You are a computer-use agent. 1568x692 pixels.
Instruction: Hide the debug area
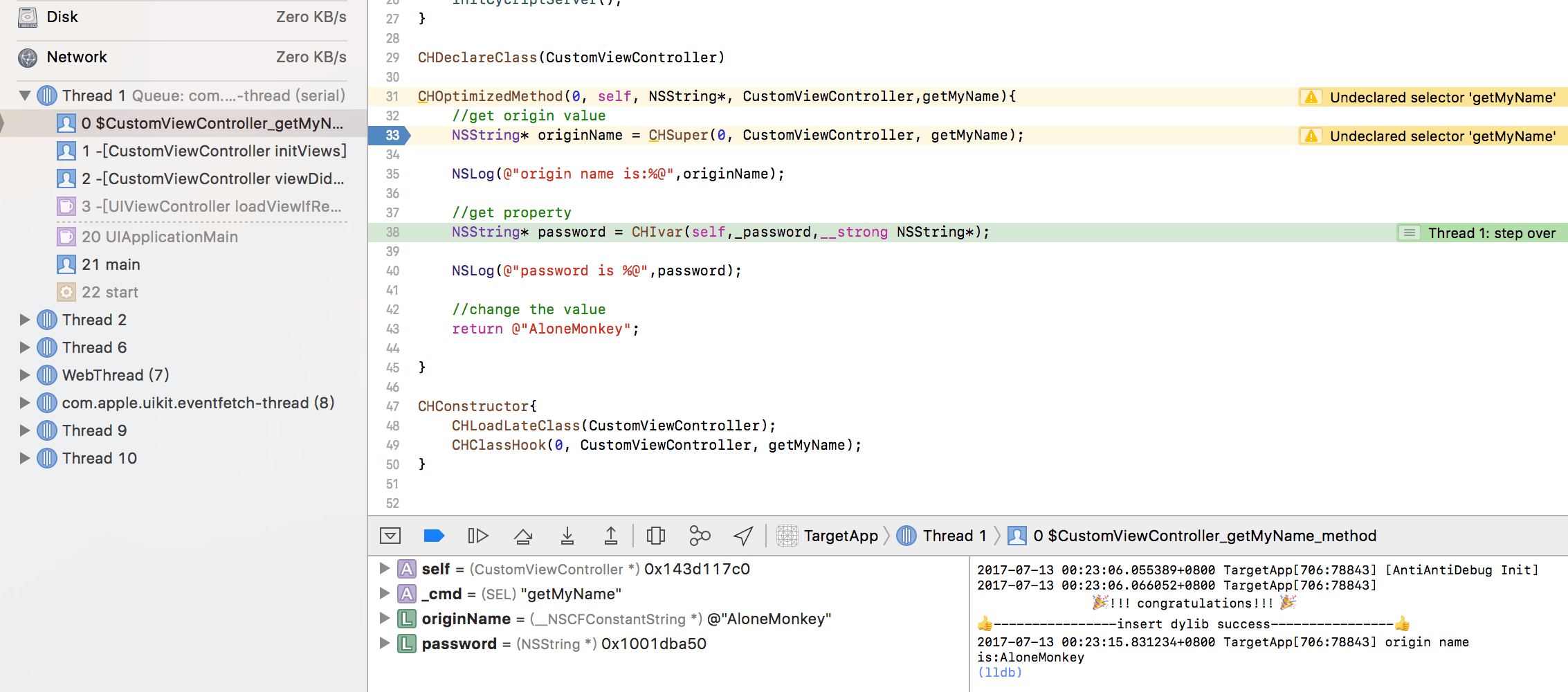coord(390,535)
